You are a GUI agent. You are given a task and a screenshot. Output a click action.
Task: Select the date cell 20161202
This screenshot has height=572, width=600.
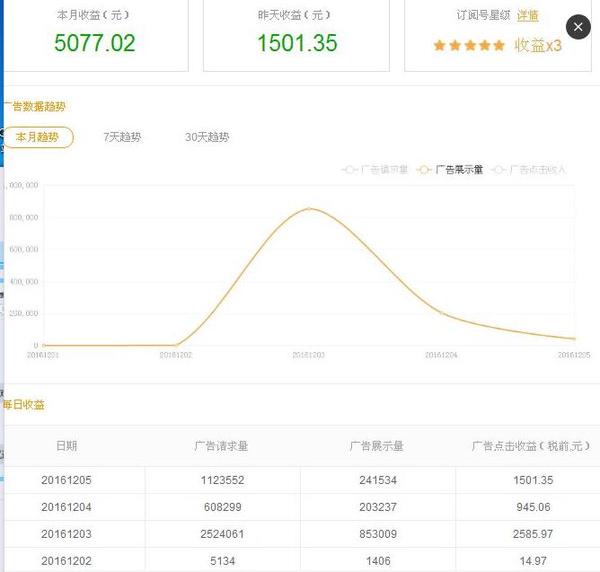[66, 561]
